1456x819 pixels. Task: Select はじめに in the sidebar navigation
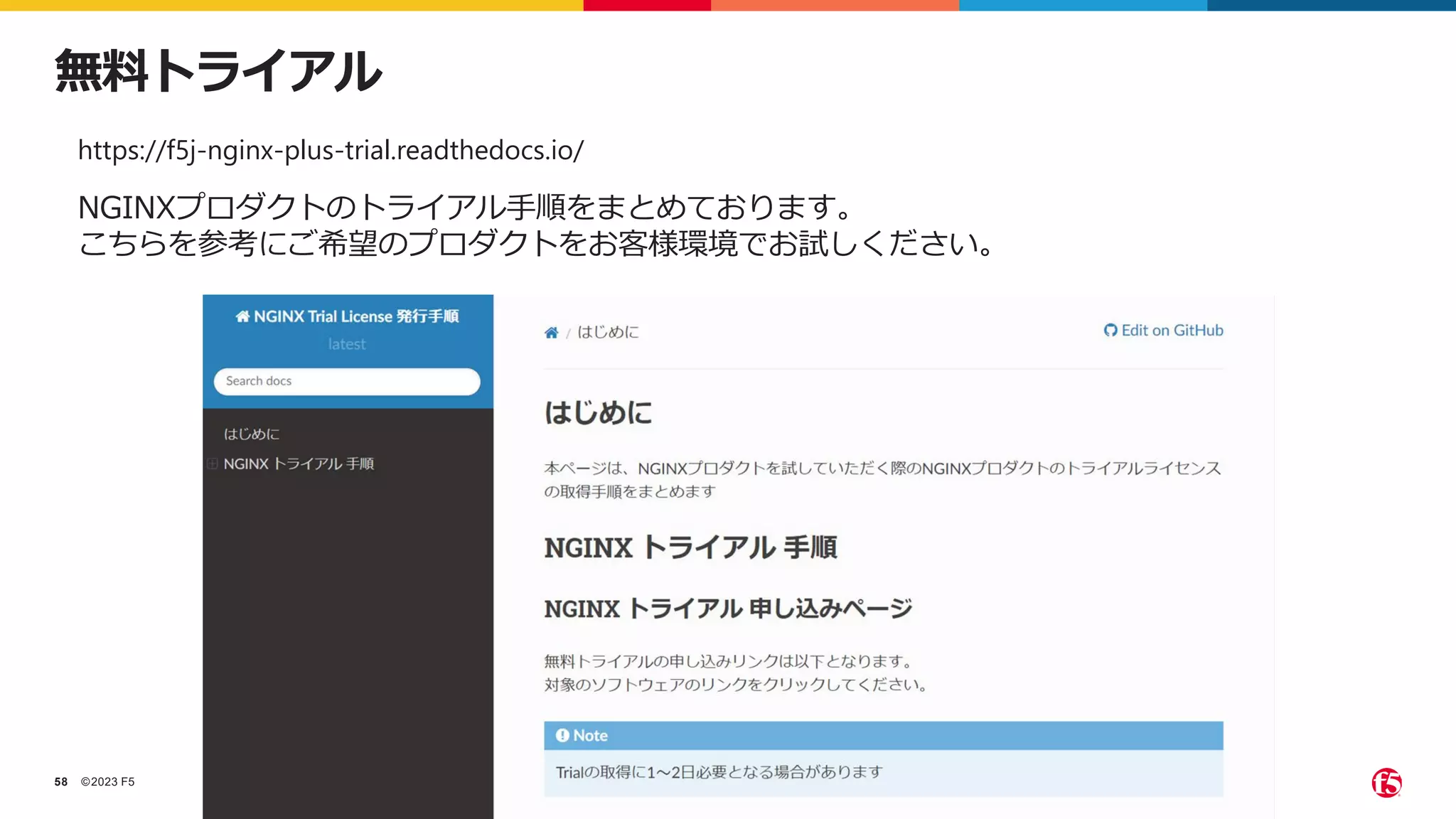point(252,434)
